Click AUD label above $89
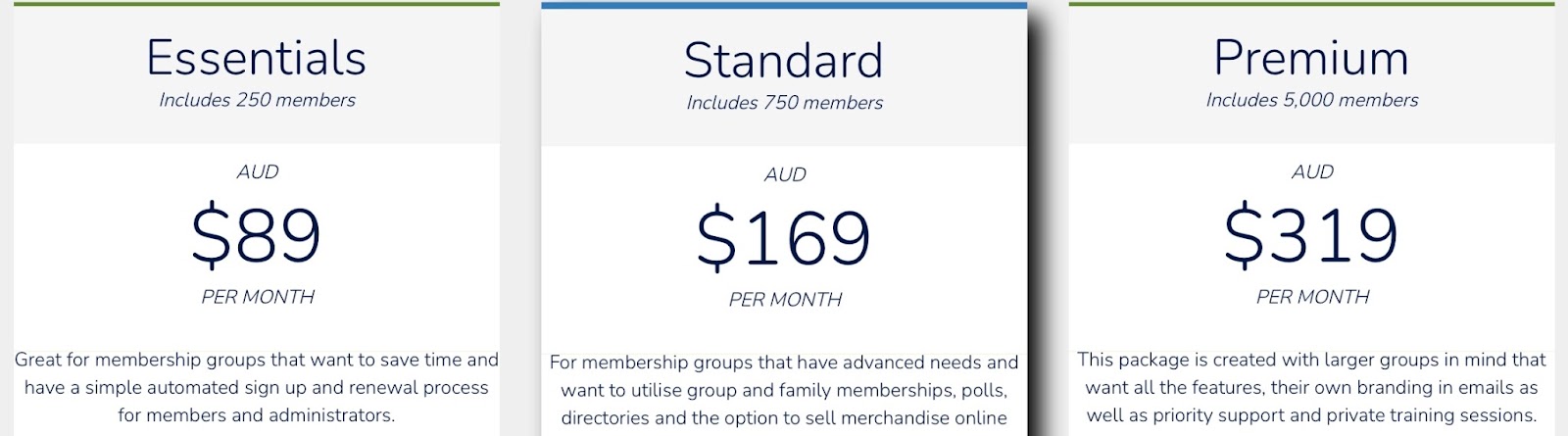 (x=257, y=172)
